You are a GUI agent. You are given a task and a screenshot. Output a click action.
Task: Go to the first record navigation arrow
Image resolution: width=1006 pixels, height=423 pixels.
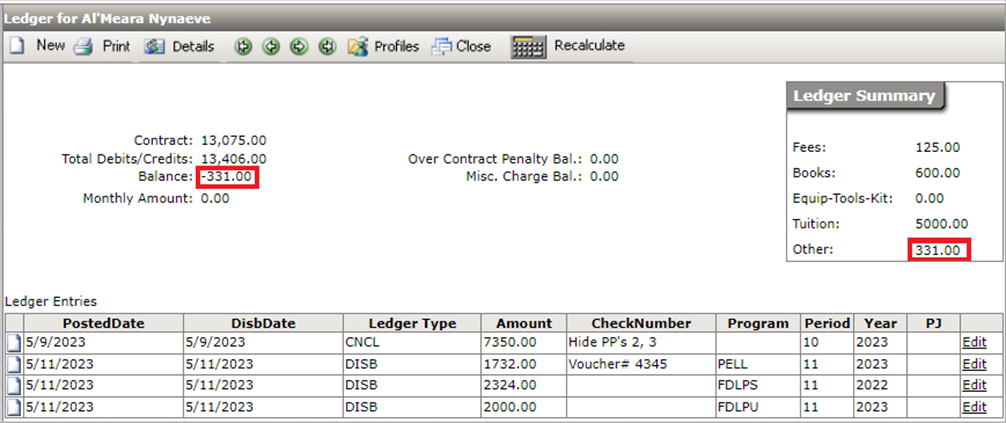tap(243, 47)
